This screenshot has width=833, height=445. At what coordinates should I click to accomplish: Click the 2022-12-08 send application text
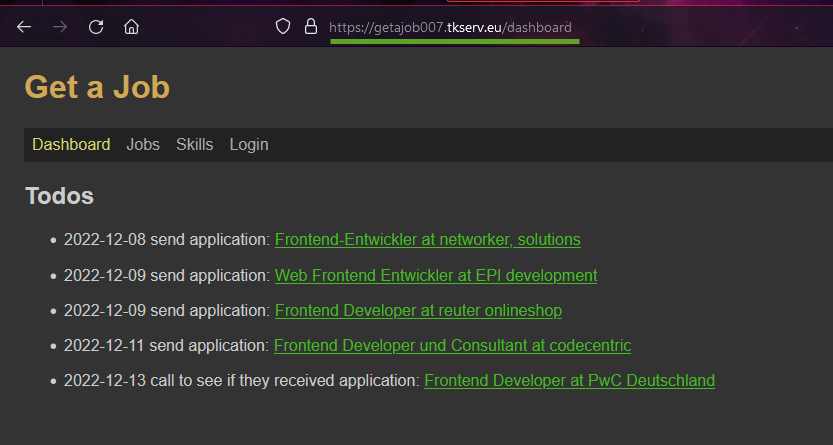(166, 240)
